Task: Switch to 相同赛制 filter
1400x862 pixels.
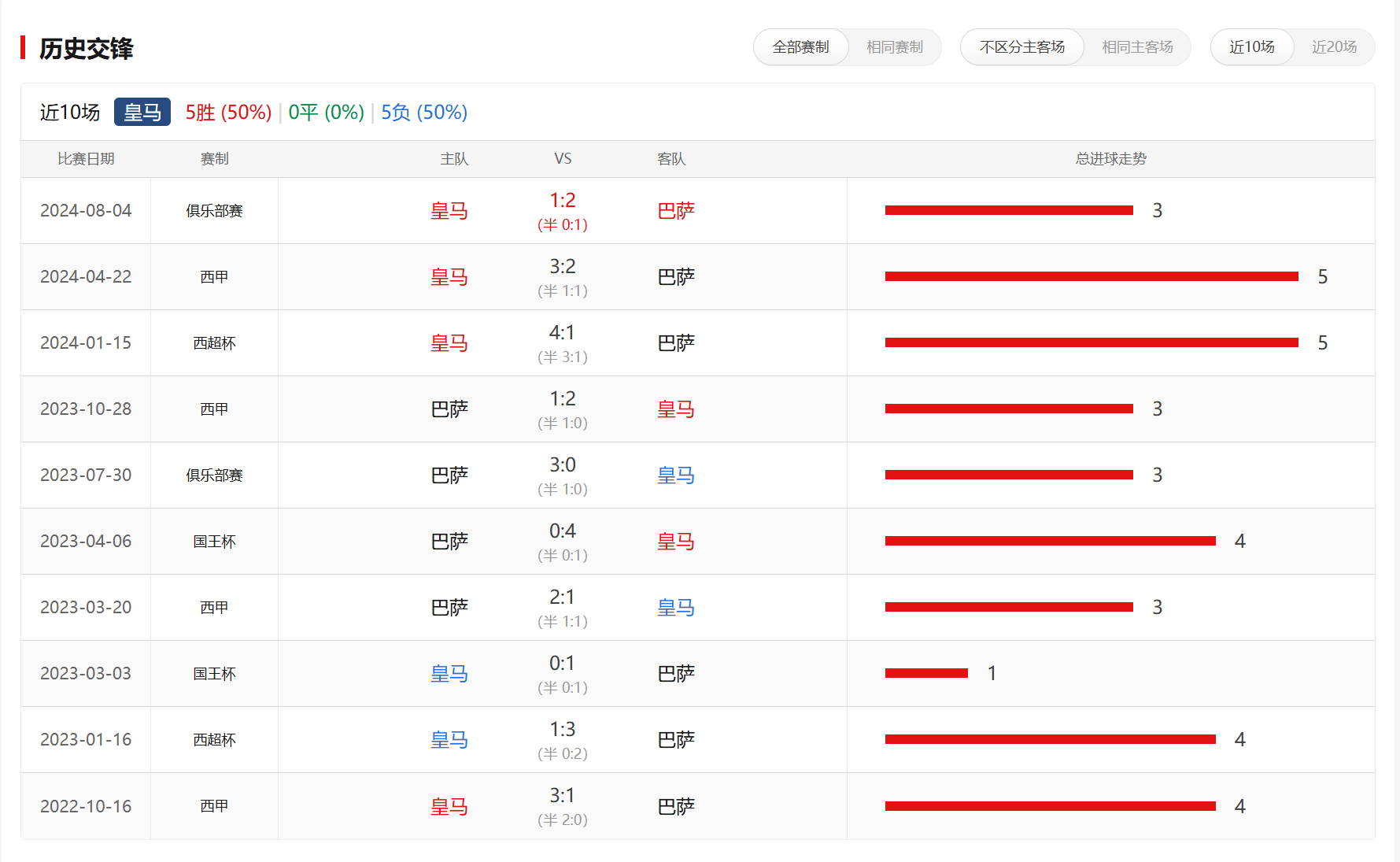Action: pos(895,47)
